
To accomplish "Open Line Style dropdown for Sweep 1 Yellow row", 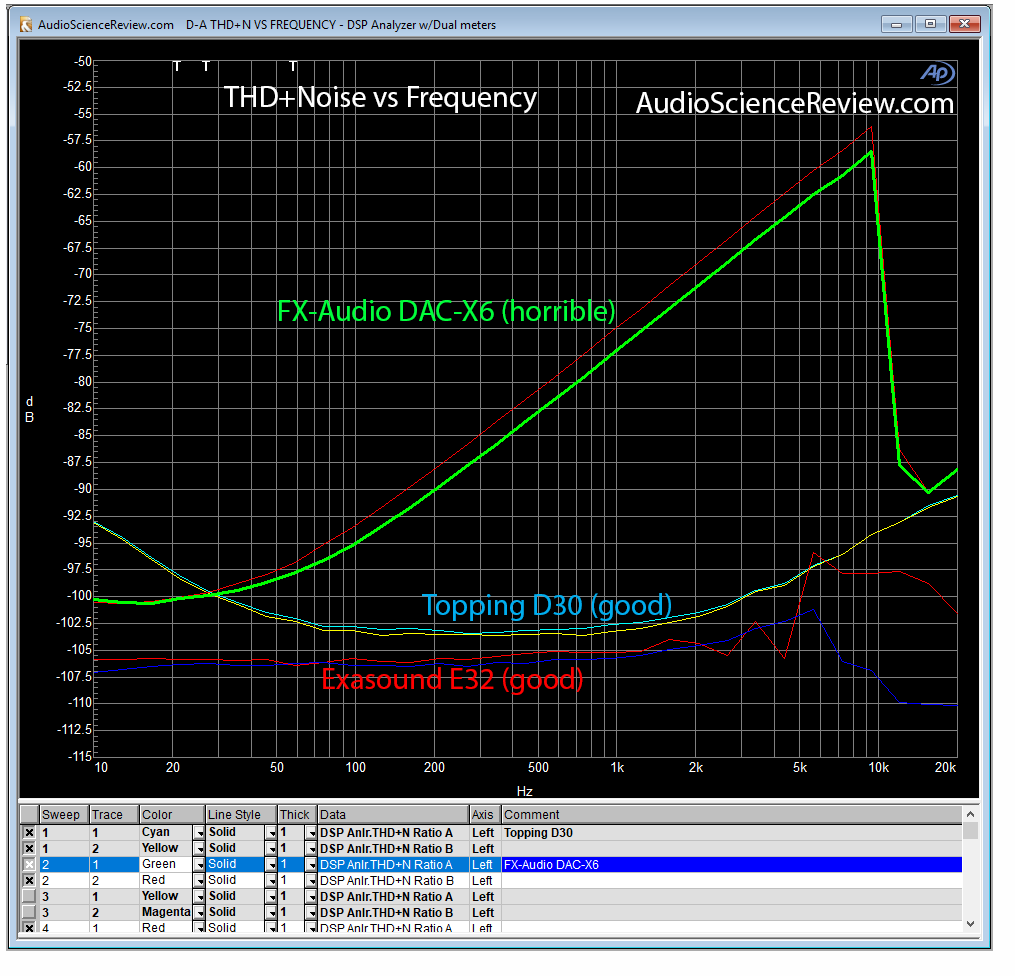I will (x=272, y=848).
